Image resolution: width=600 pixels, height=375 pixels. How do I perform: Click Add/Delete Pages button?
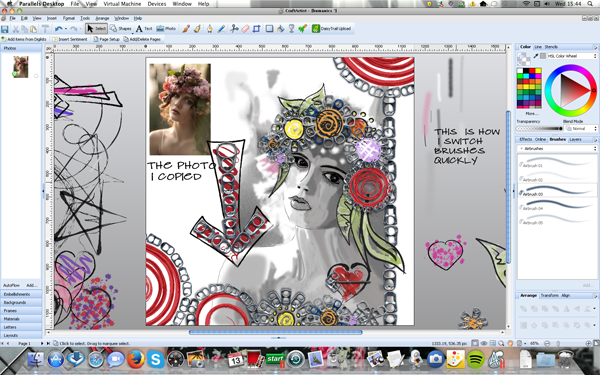(x=142, y=39)
